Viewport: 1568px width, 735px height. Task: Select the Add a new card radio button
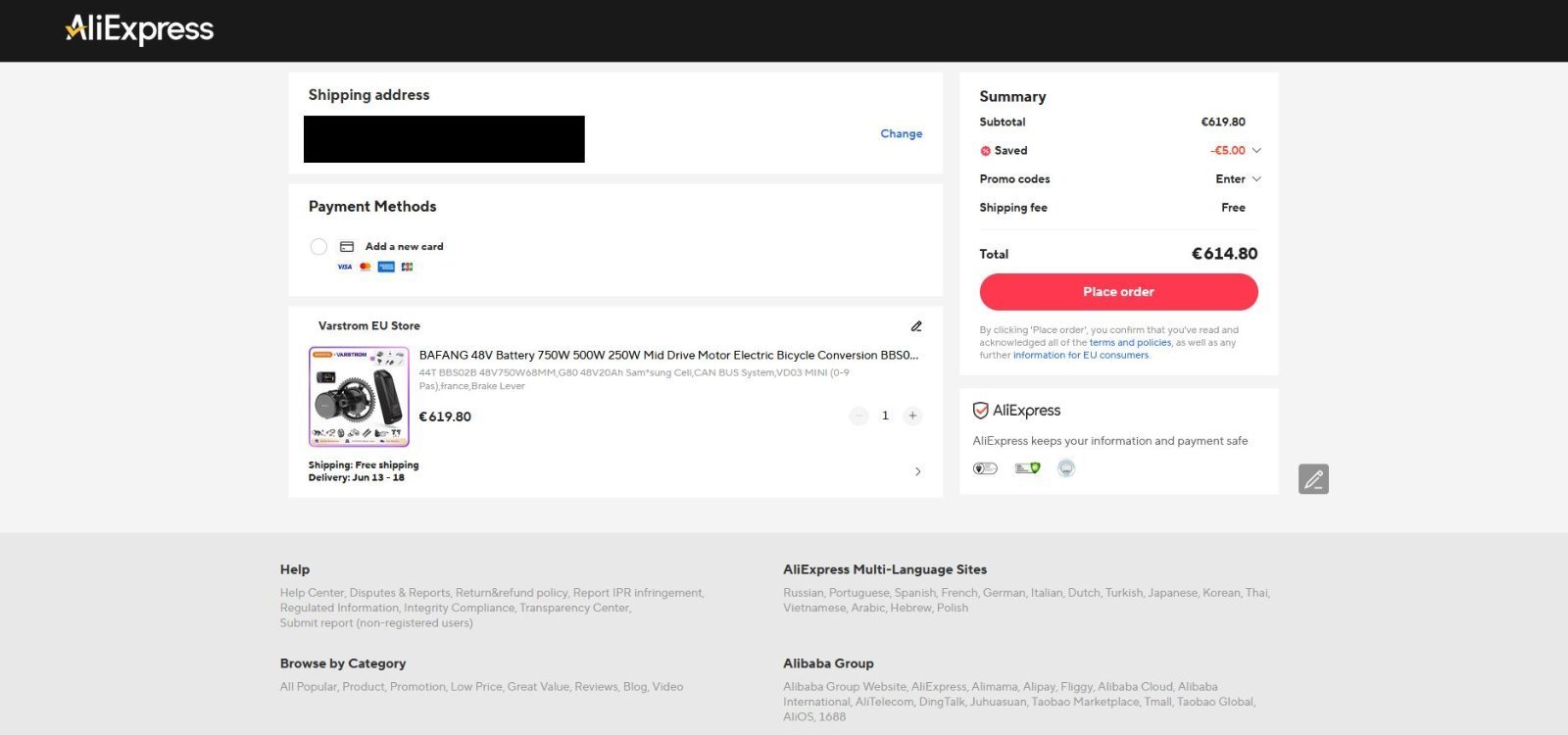(318, 247)
